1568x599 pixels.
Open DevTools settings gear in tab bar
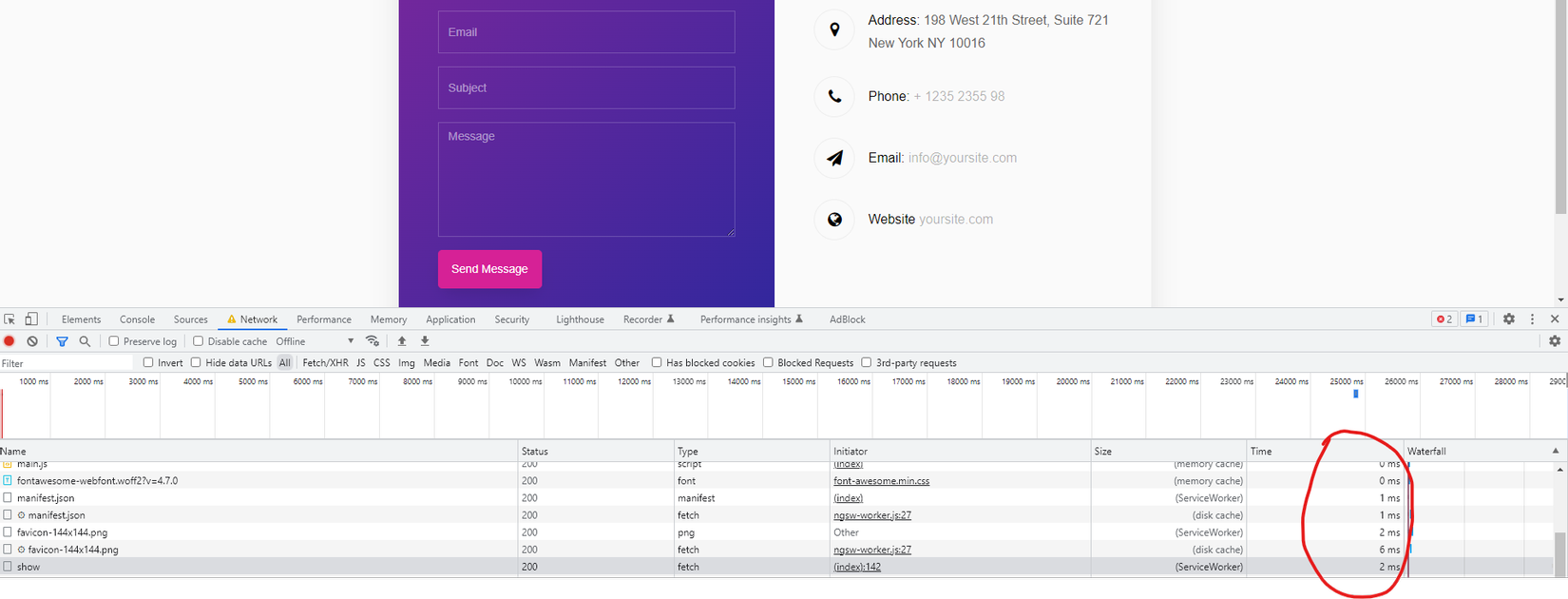[x=1509, y=319]
